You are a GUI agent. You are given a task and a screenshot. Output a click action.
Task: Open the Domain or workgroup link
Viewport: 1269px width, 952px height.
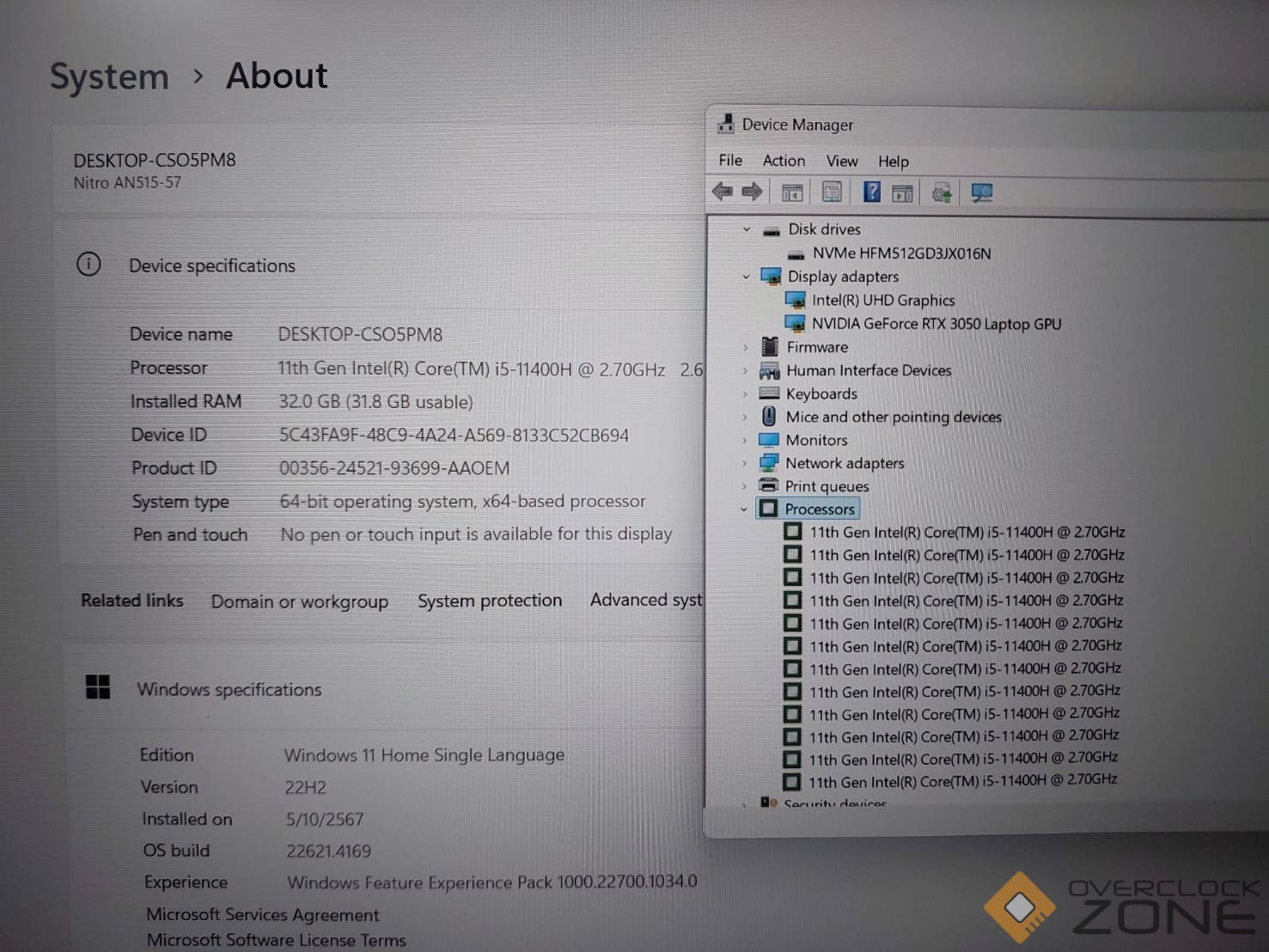click(300, 601)
